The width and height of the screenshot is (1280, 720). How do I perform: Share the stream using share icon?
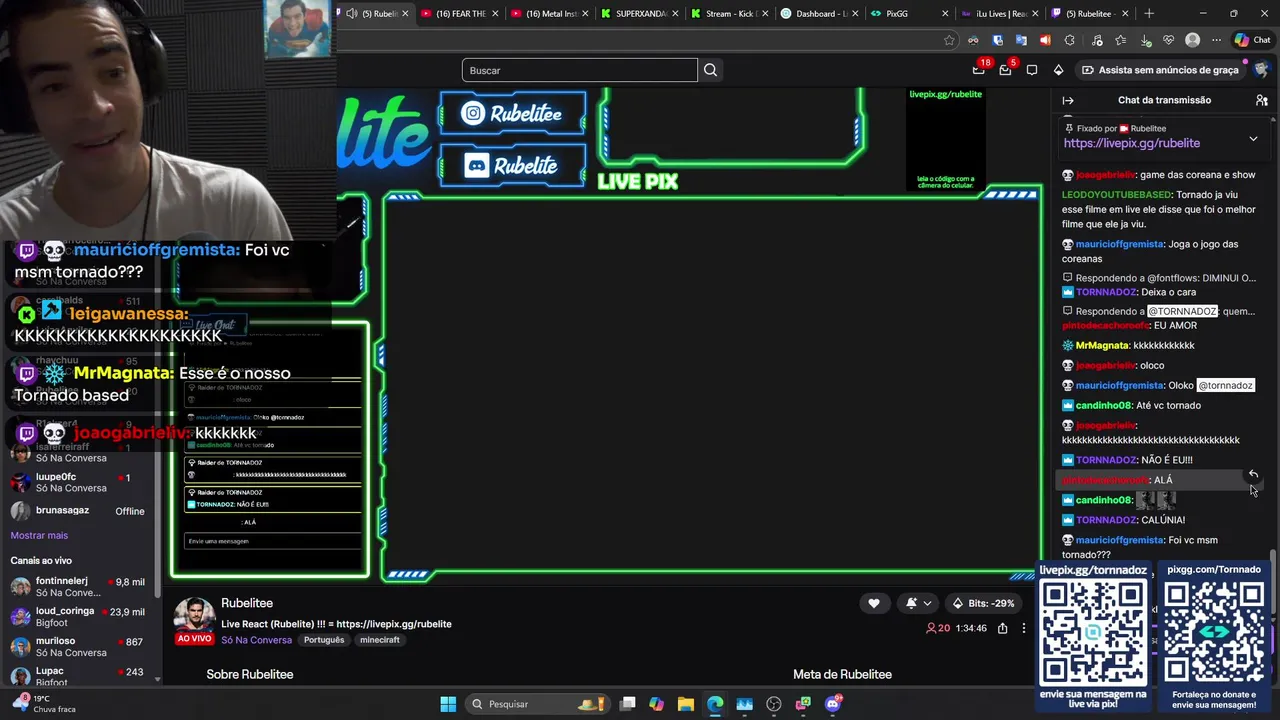tap(1002, 628)
